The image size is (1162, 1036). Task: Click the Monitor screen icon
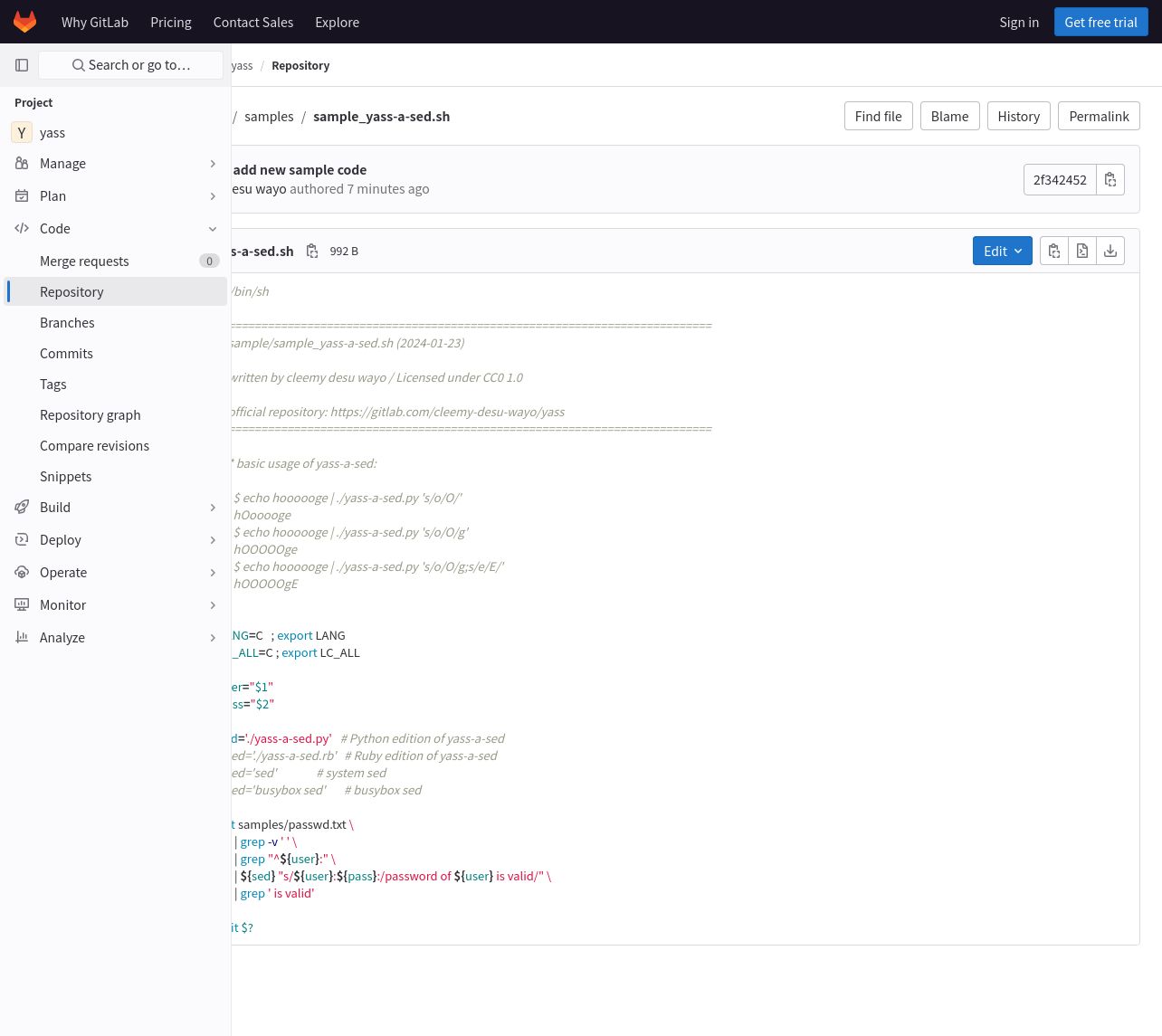pyautogui.click(x=22, y=605)
